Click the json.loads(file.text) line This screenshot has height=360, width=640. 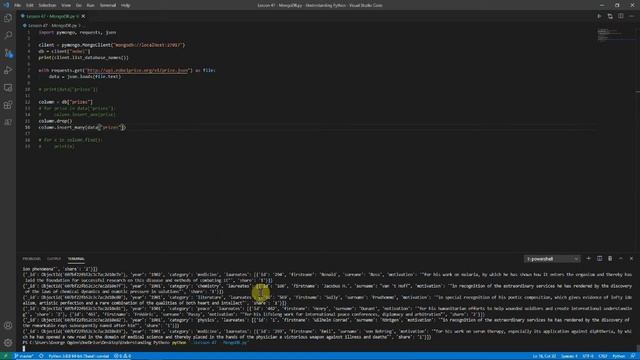click(x=84, y=76)
